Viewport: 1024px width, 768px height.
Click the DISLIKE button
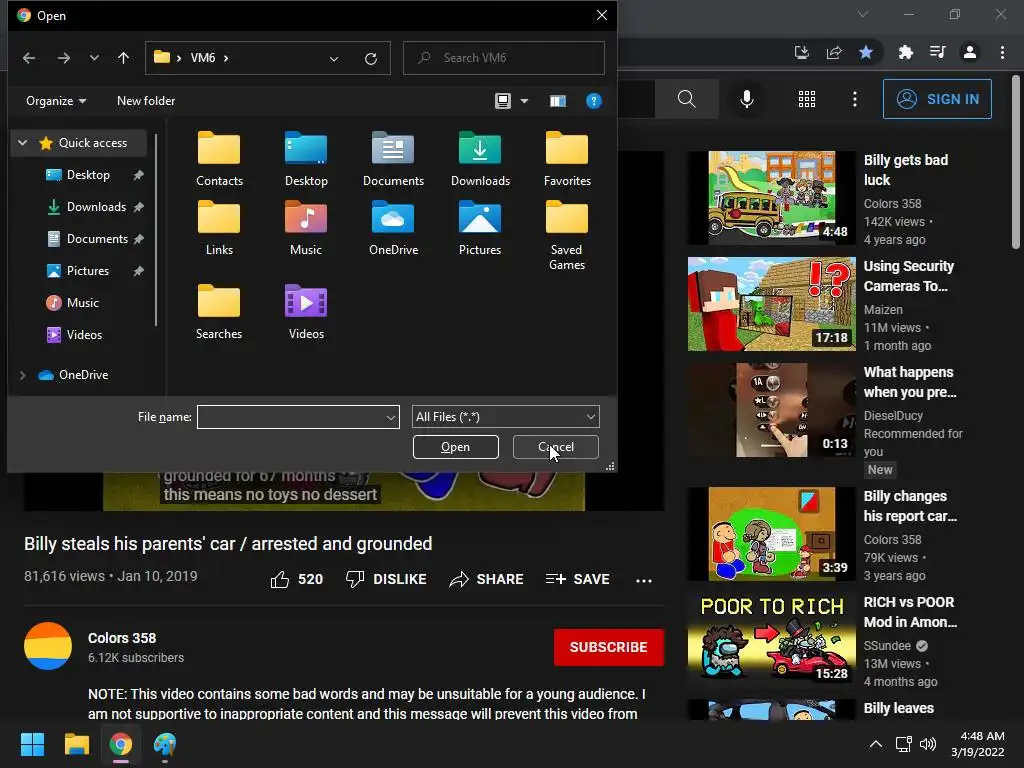[386, 579]
